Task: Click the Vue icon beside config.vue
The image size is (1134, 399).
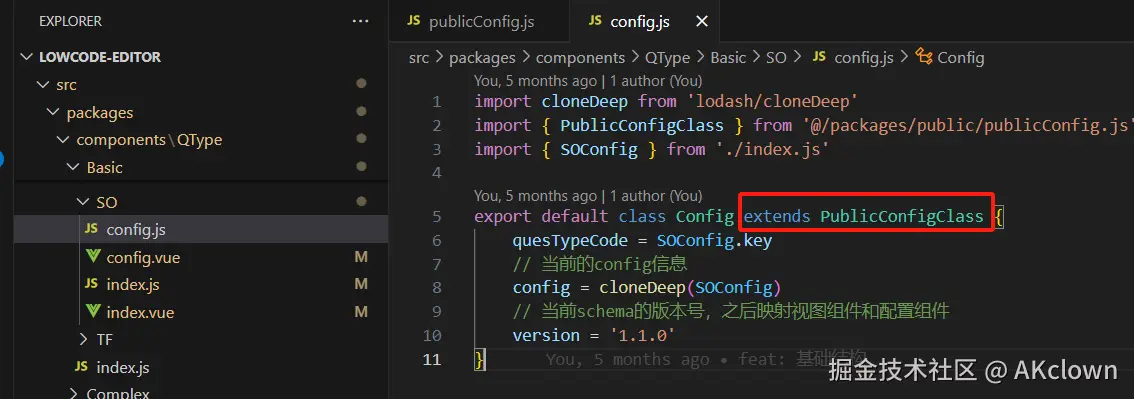Action: coord(93,257)
